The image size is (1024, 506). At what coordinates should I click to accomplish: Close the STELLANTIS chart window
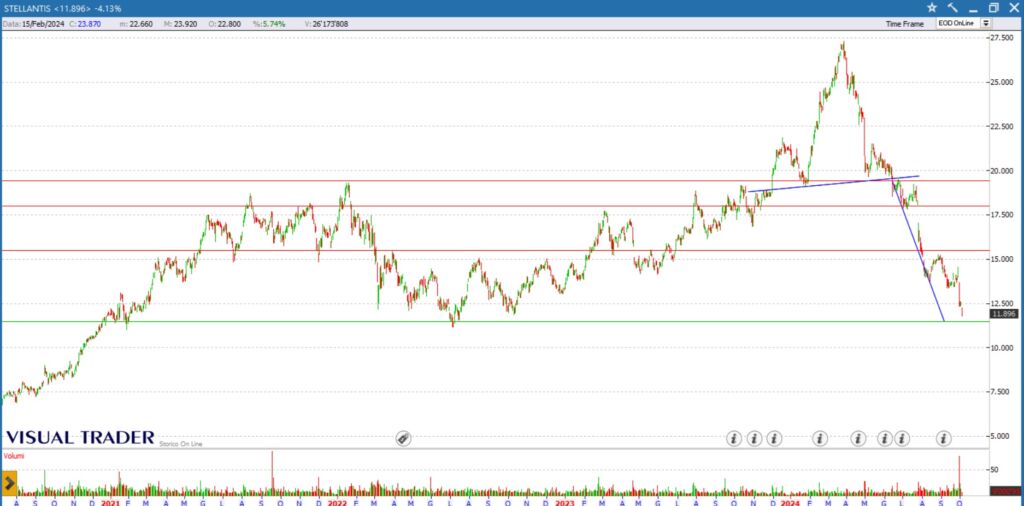pyautogui.click(x=1013, y=8)
